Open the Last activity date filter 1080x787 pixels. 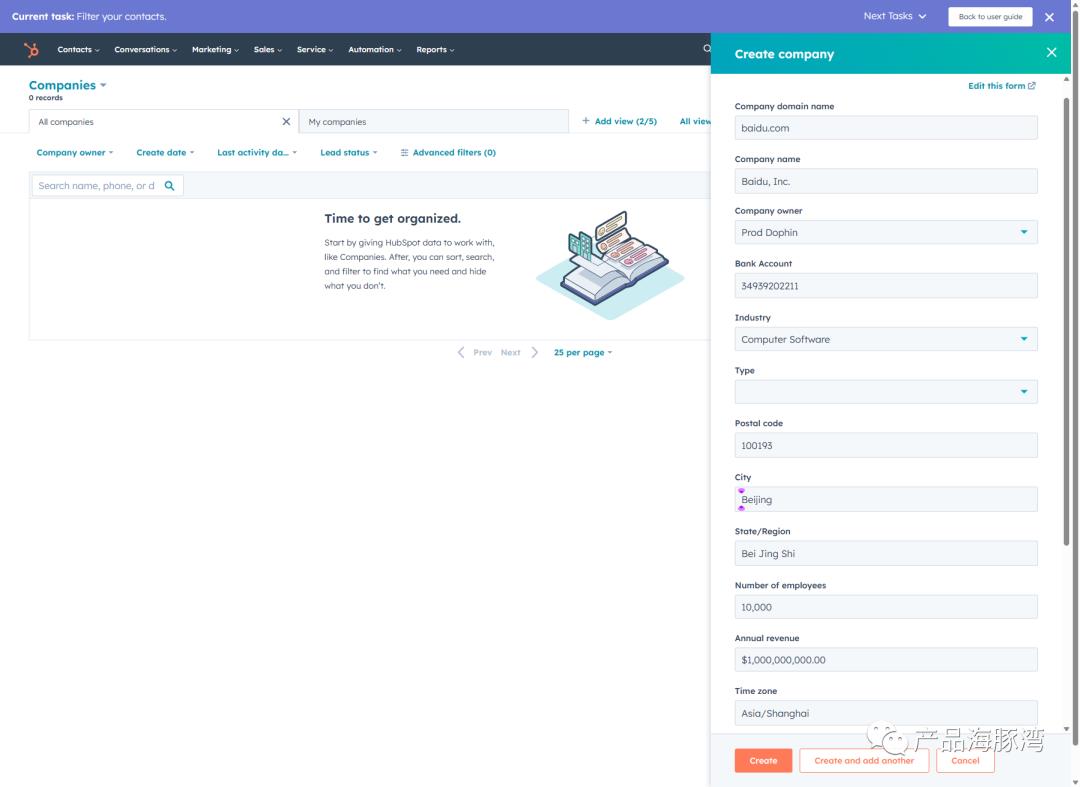(256, 153)
